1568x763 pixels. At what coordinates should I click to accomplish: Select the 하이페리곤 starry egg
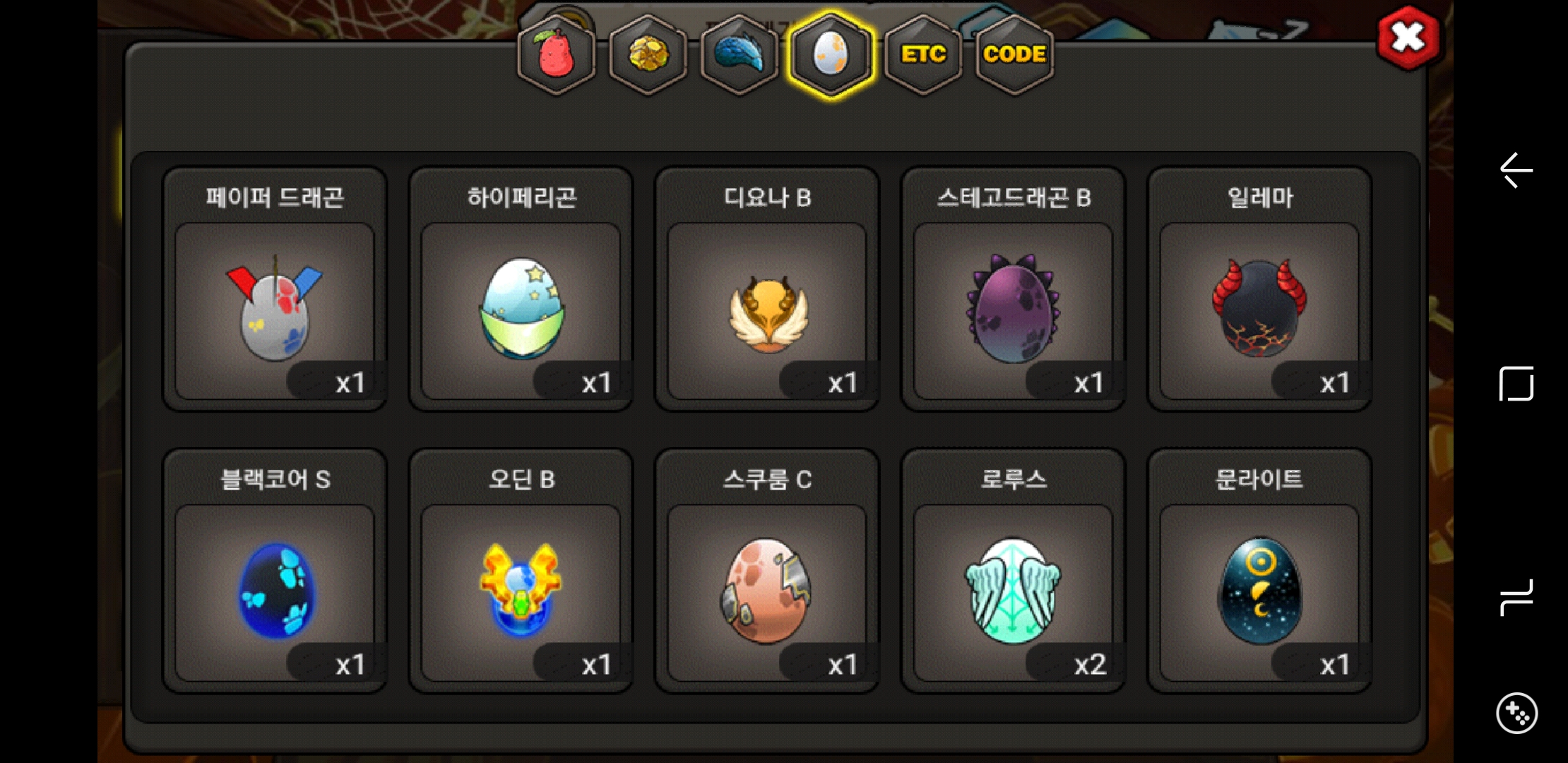click(x=521, y=289)
